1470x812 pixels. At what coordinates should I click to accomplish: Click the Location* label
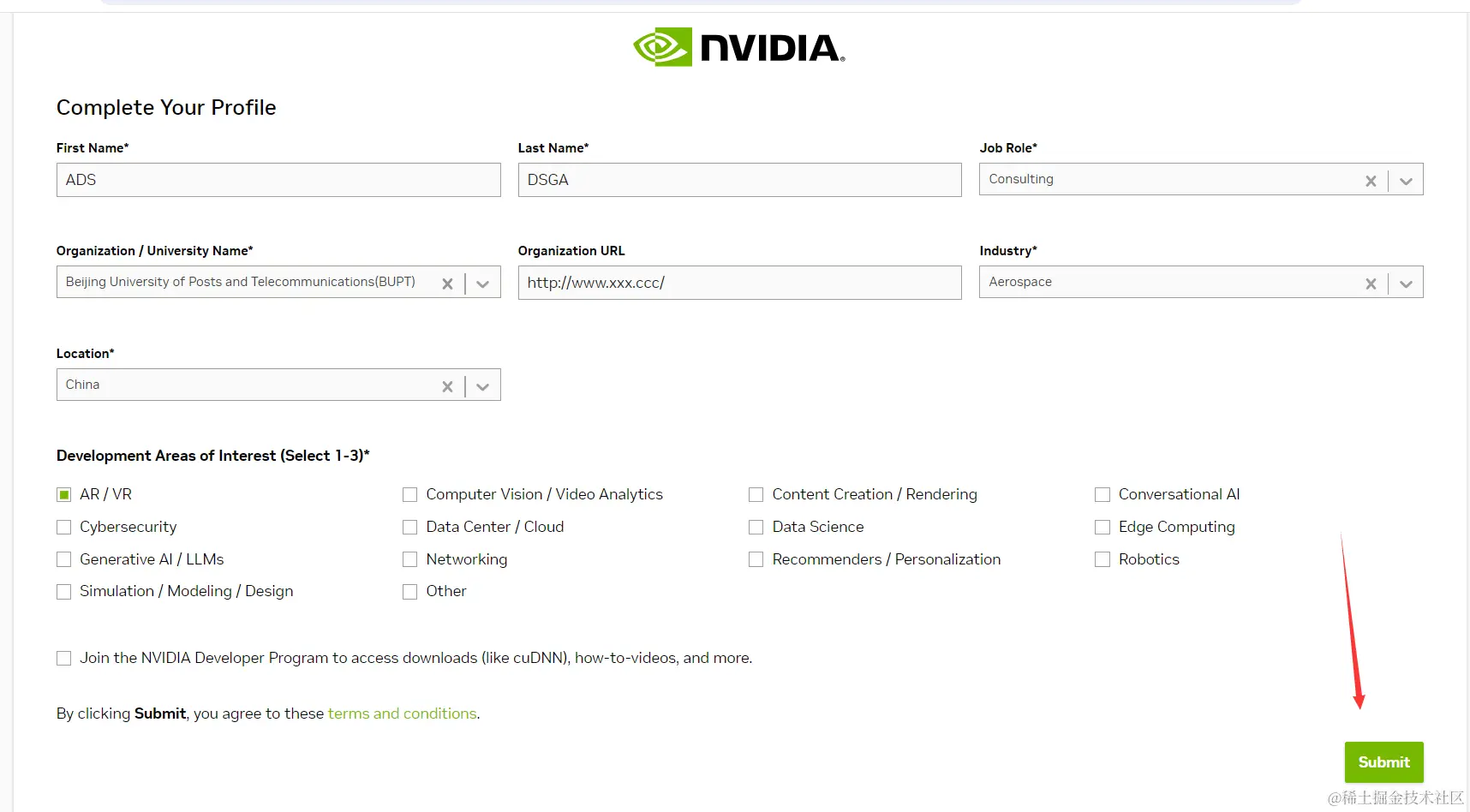click(85, 354)
